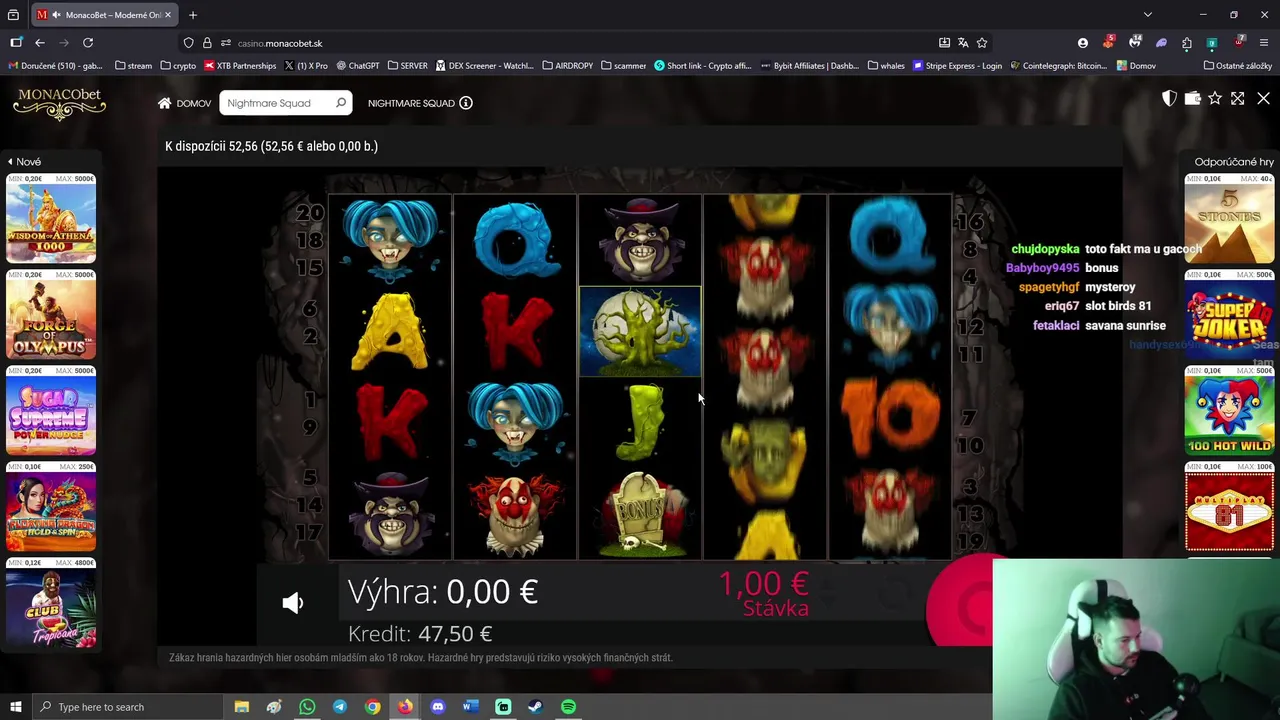Screen dimensions: 1280x720
Task: Switch to the MonacoBet browser tab
Action: click(105, 15)
